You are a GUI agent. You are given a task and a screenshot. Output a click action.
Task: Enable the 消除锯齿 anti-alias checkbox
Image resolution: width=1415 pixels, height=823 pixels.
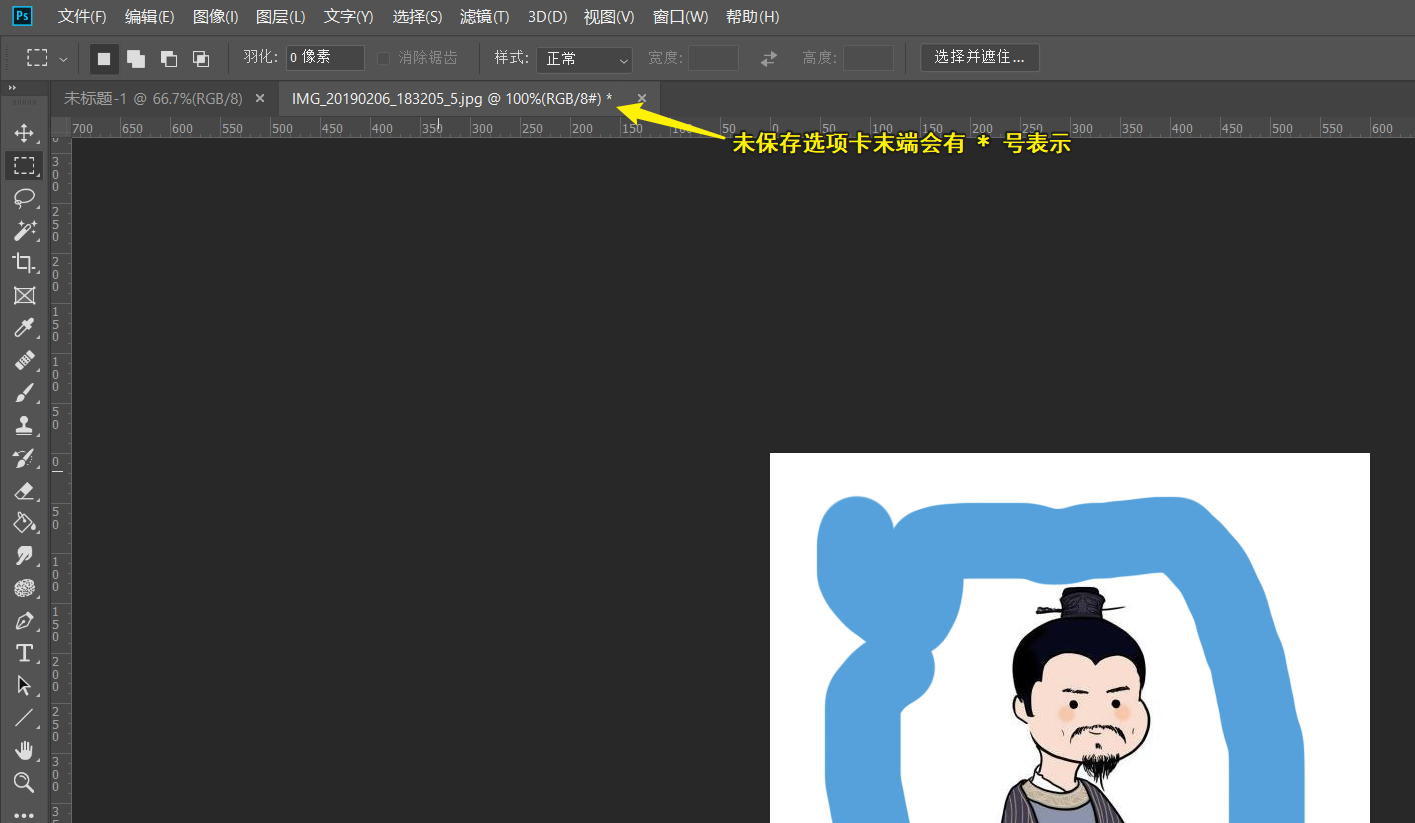click(383, 59)
